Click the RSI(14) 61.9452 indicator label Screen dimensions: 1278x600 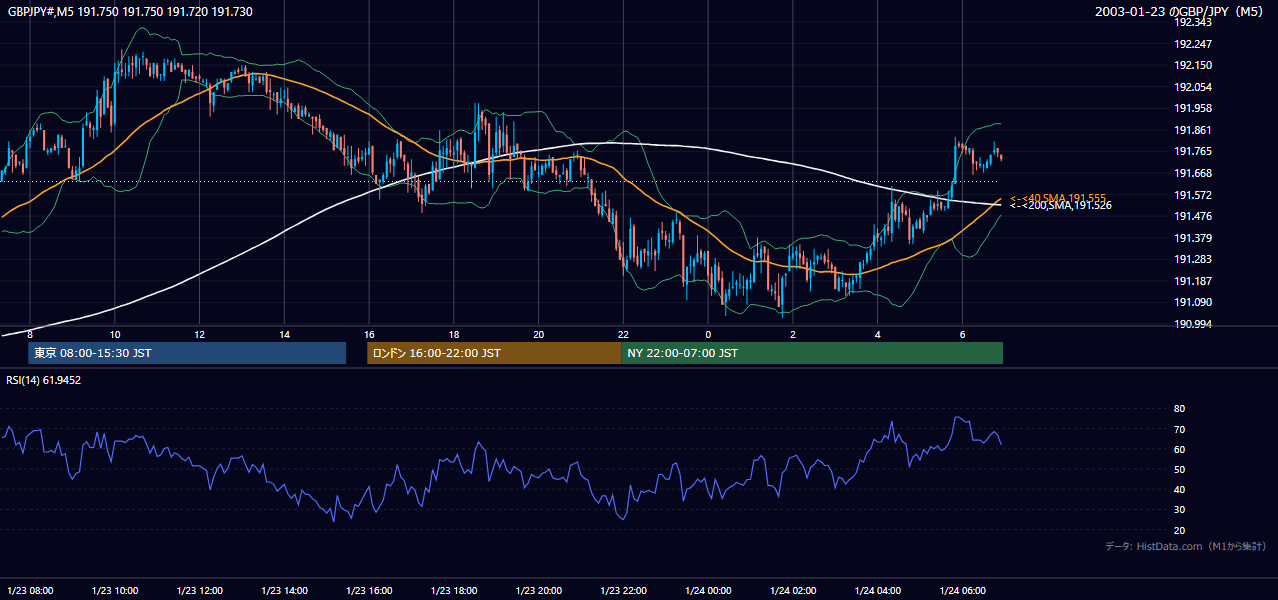[44, 380]
